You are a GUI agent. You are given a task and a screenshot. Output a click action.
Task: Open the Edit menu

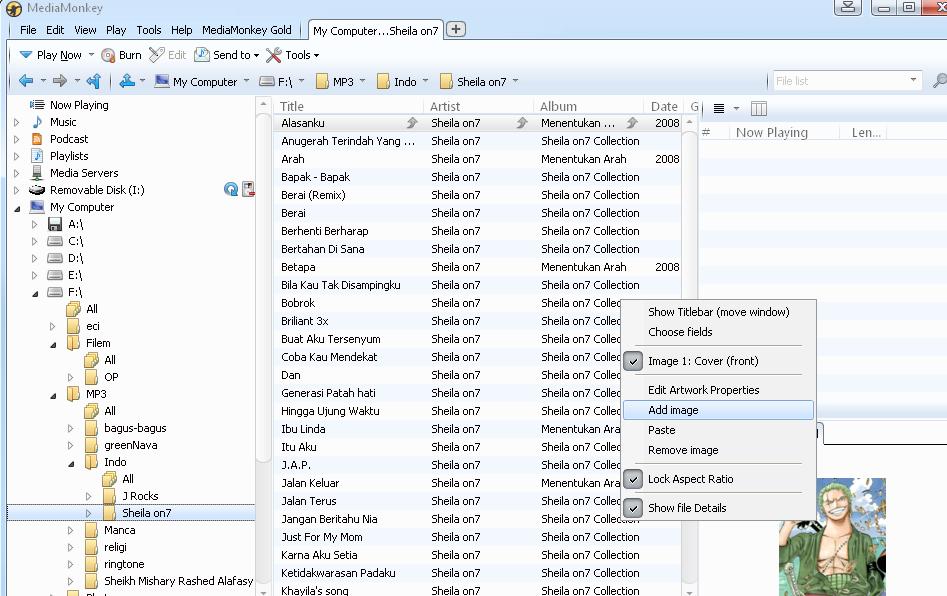55,30
